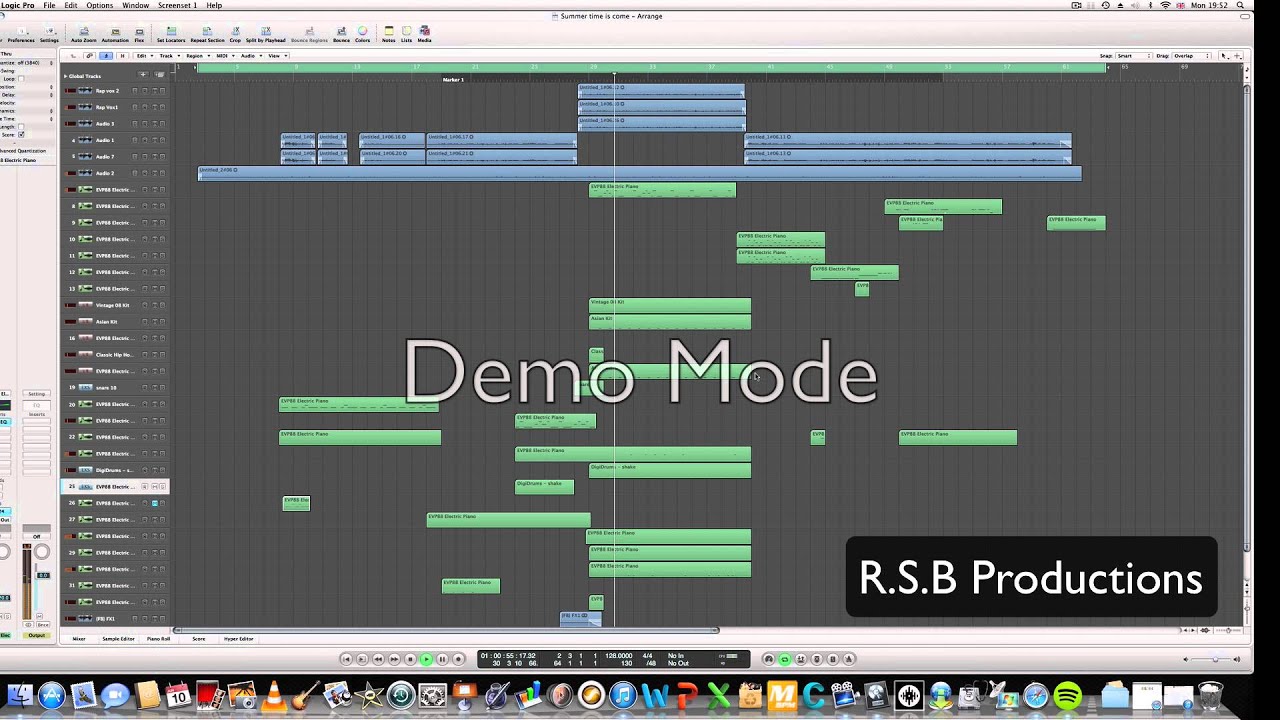Image resolution: width=1280 pixels, height=720 pixels.
Task: Toggle the green Cycle mode button
Action: [785, 659]
